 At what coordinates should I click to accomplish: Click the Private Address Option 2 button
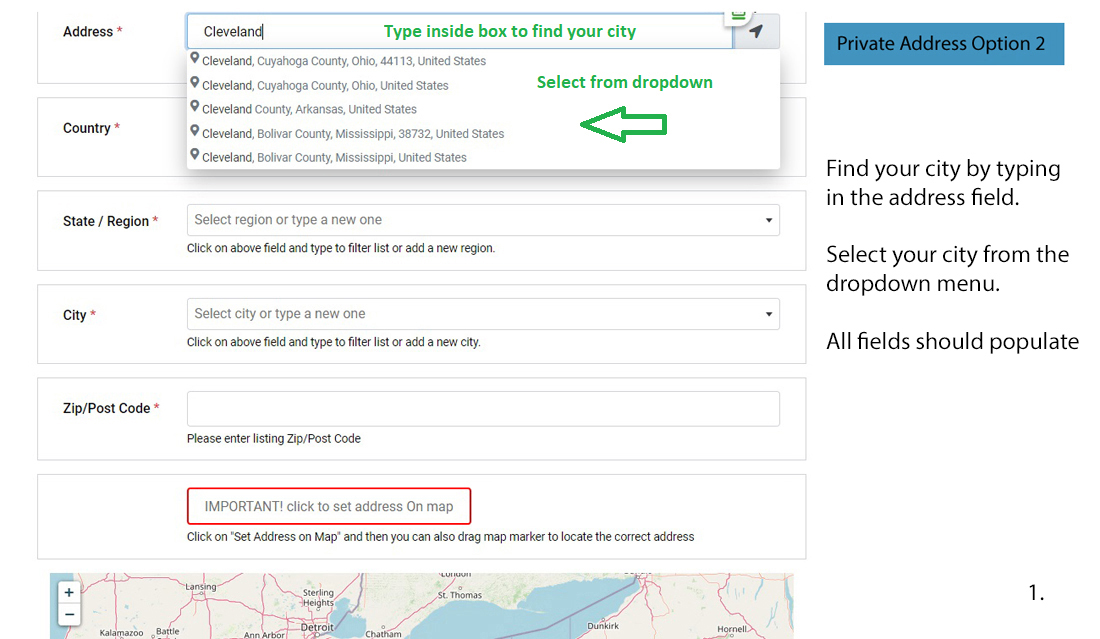tap(943, 44)
